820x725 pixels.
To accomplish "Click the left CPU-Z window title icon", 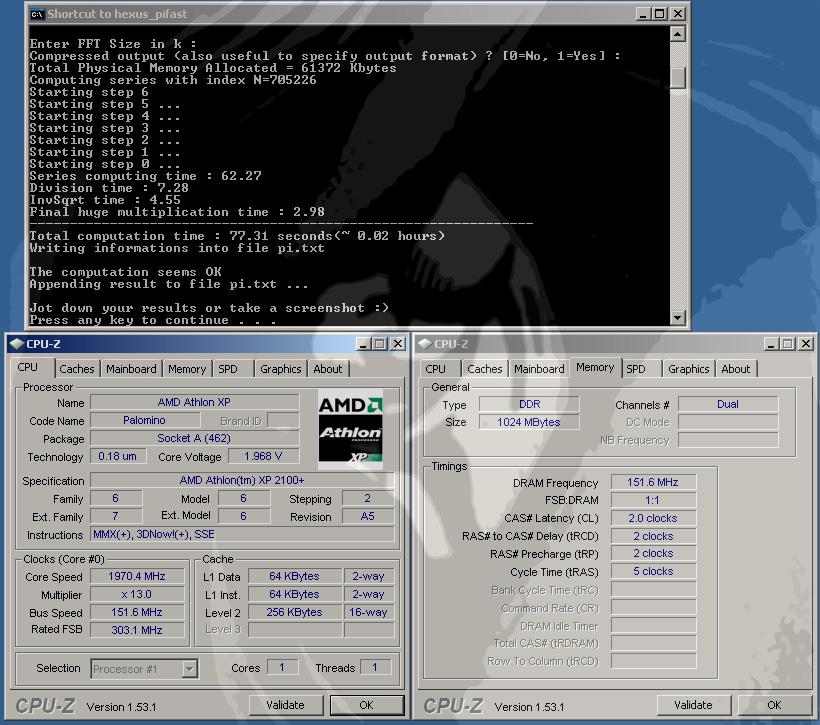I will point(17,344).
